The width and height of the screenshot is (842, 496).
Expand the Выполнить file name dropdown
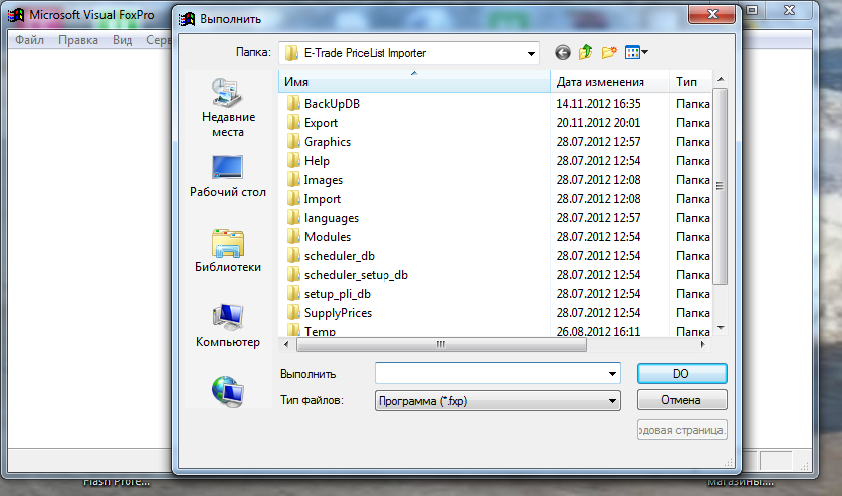[612, 374]
